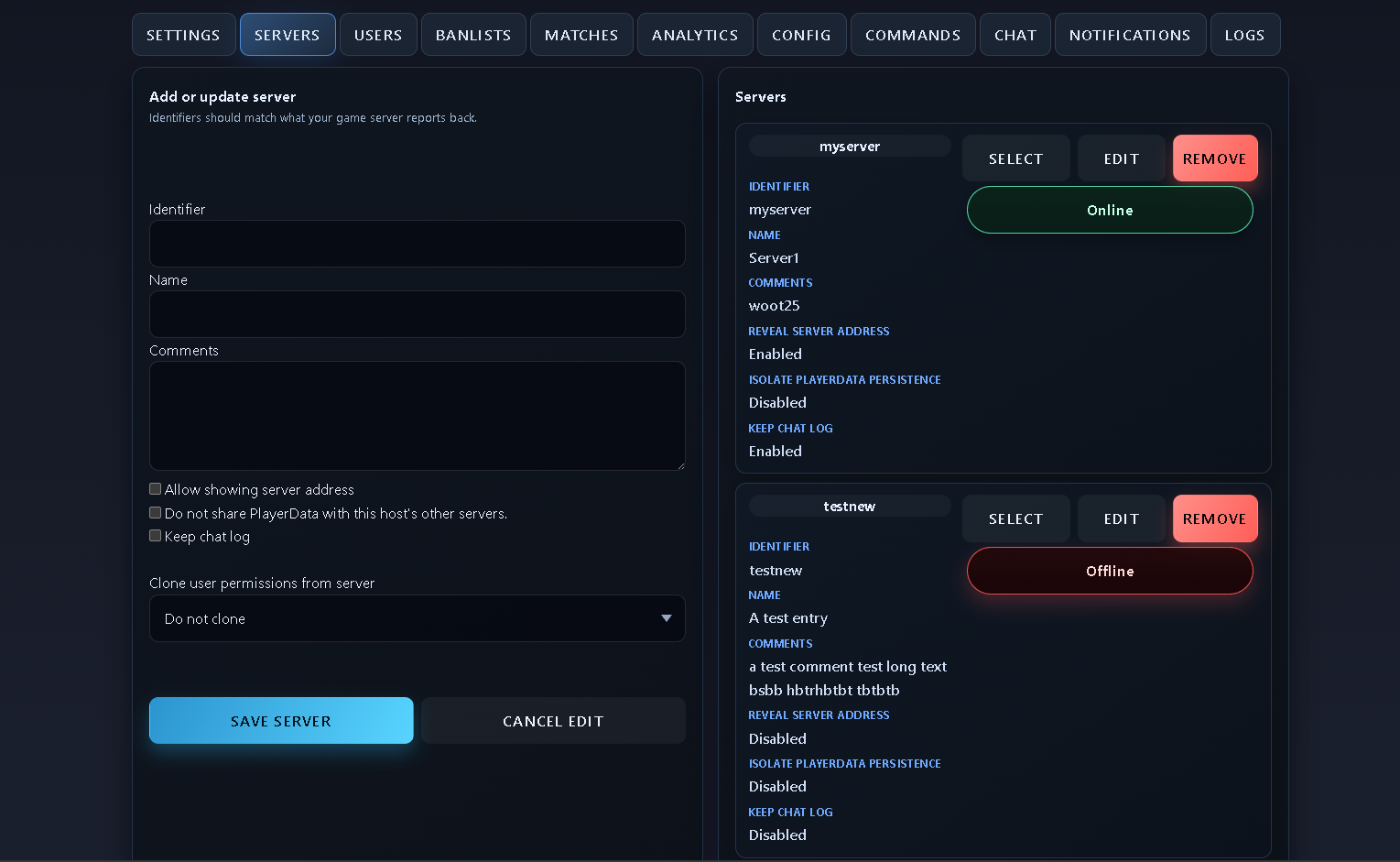Viewport: 1400px width, 862px height.
Task: Open the MATCHES tab
Action: click(x=581, y=34)
